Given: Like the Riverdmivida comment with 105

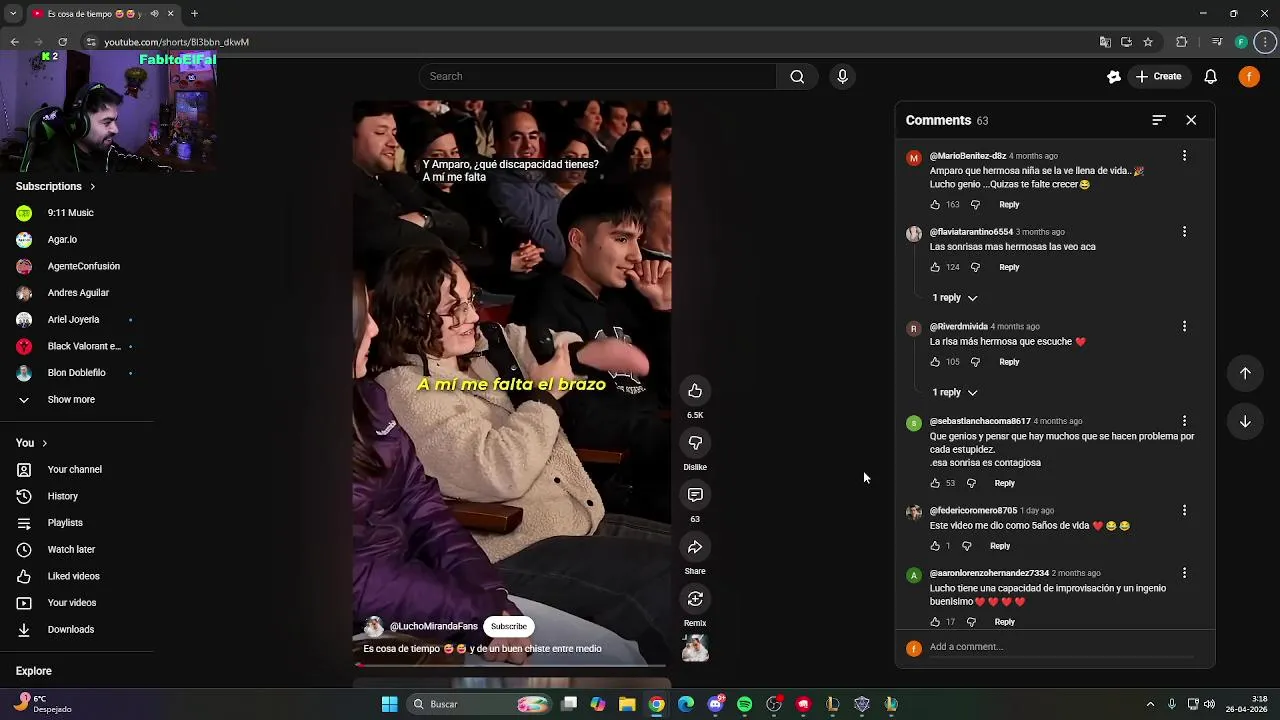Looking at the screenshot, I should click(x=935, y=362).
